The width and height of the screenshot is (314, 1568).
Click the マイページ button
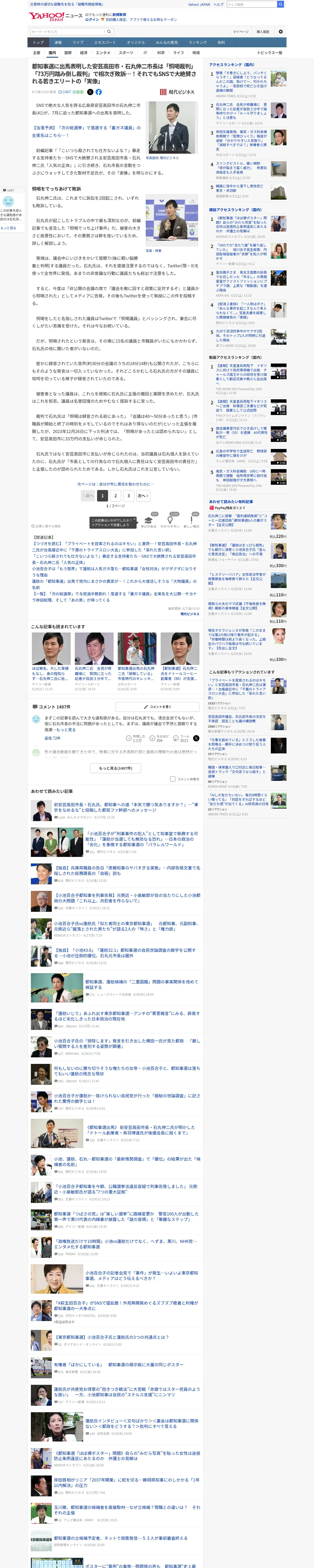click(x=240, y=32)
